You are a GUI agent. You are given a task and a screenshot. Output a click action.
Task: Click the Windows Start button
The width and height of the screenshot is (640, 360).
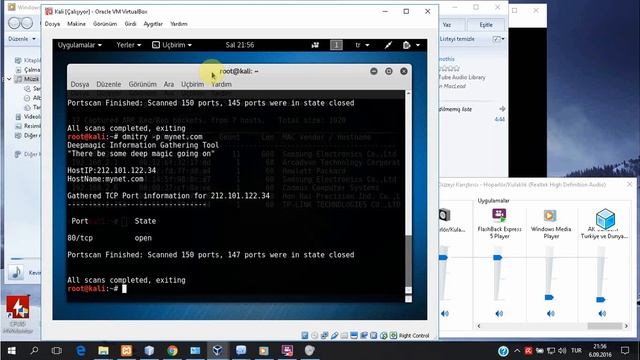tap(11, 351)
